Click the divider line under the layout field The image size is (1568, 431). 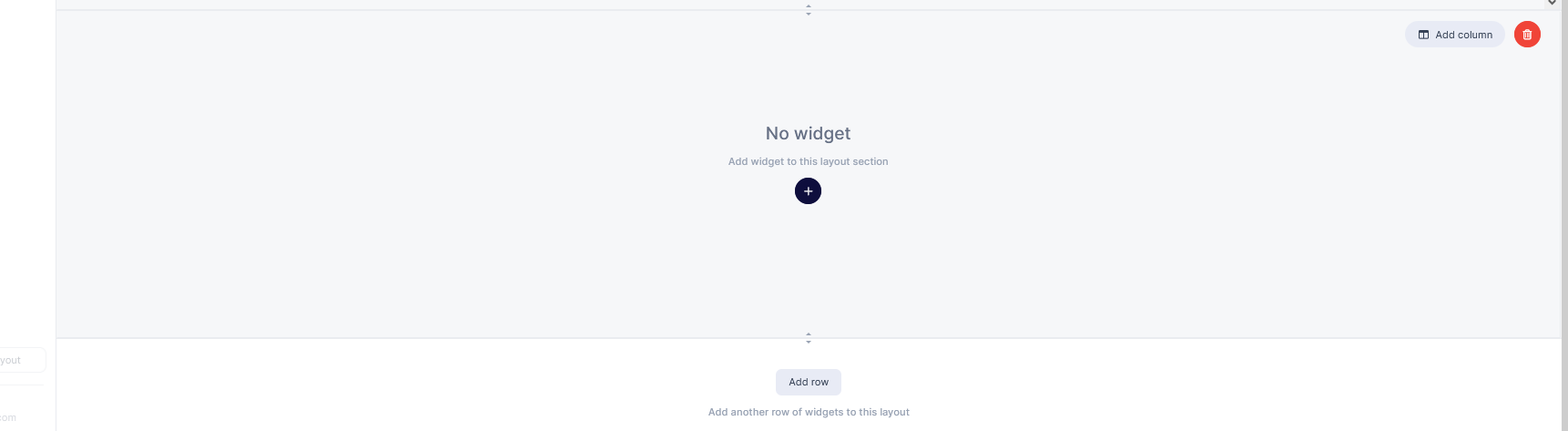[22, 385]
